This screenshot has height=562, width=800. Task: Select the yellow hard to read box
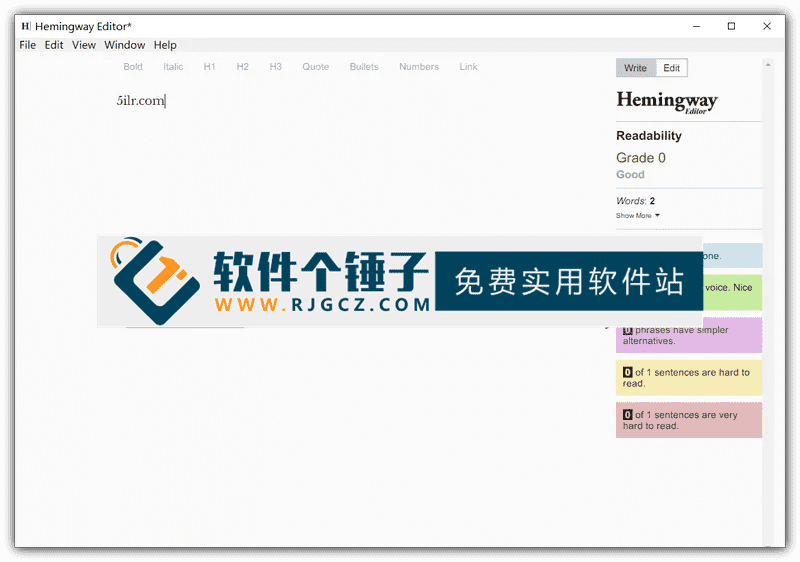coord(689,378)
